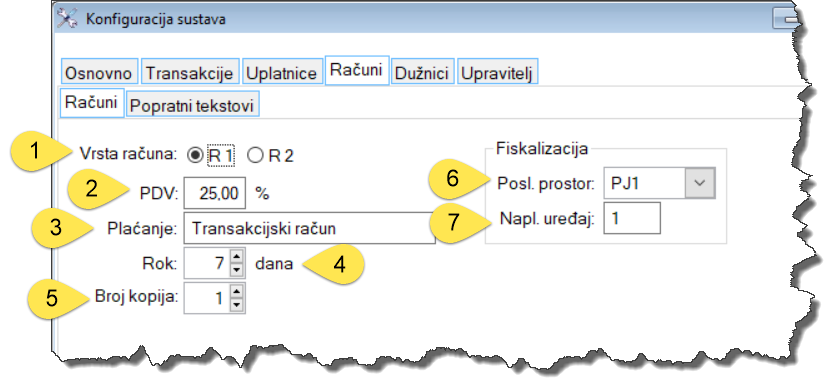The height and width of the screenshot is (391, 837).
Task: Click the Plaćanje text field
Action: tap(310, 228)
